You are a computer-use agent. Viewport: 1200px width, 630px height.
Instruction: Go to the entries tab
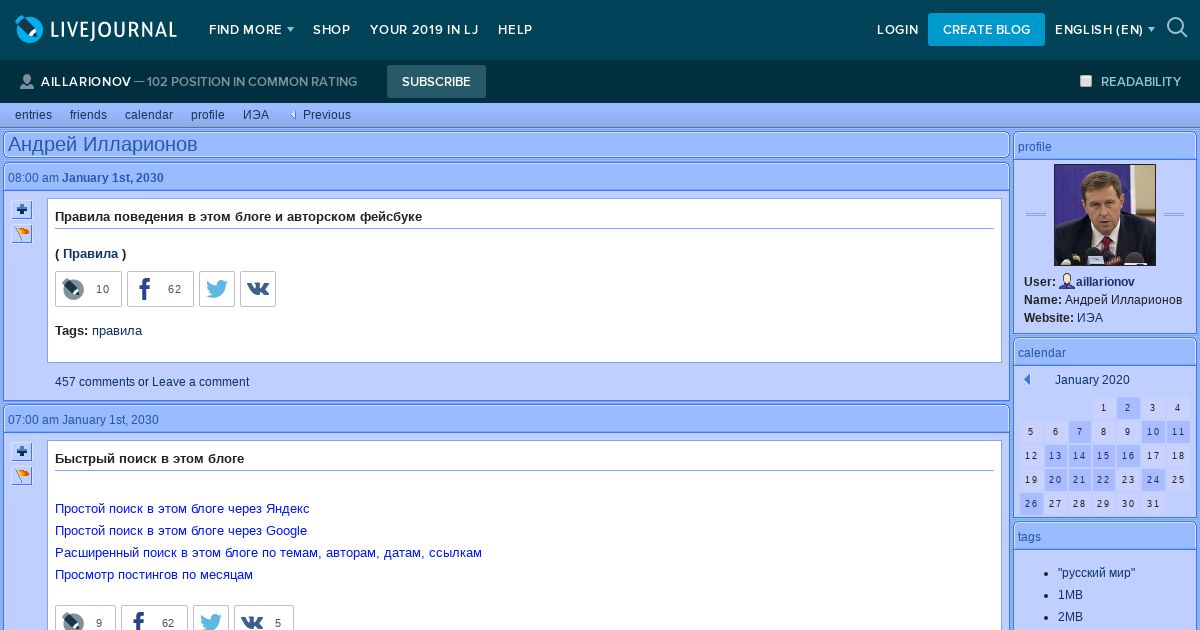click(33, 115)
